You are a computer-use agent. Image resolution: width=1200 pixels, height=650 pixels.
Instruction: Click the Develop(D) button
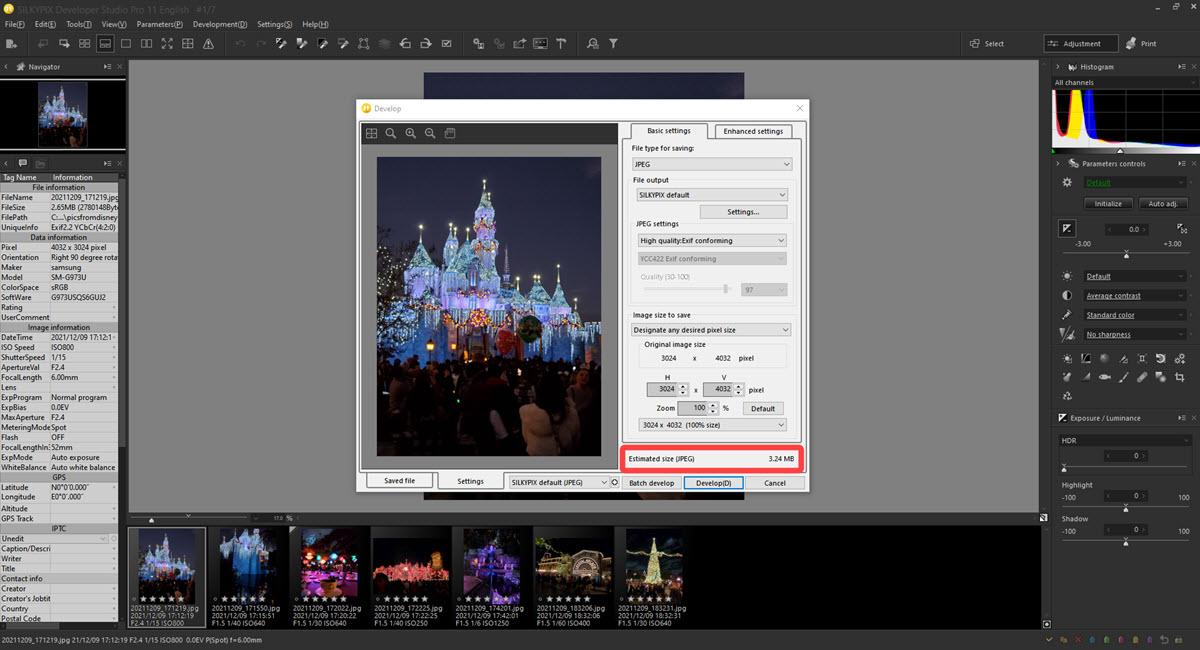coord(714,483)
